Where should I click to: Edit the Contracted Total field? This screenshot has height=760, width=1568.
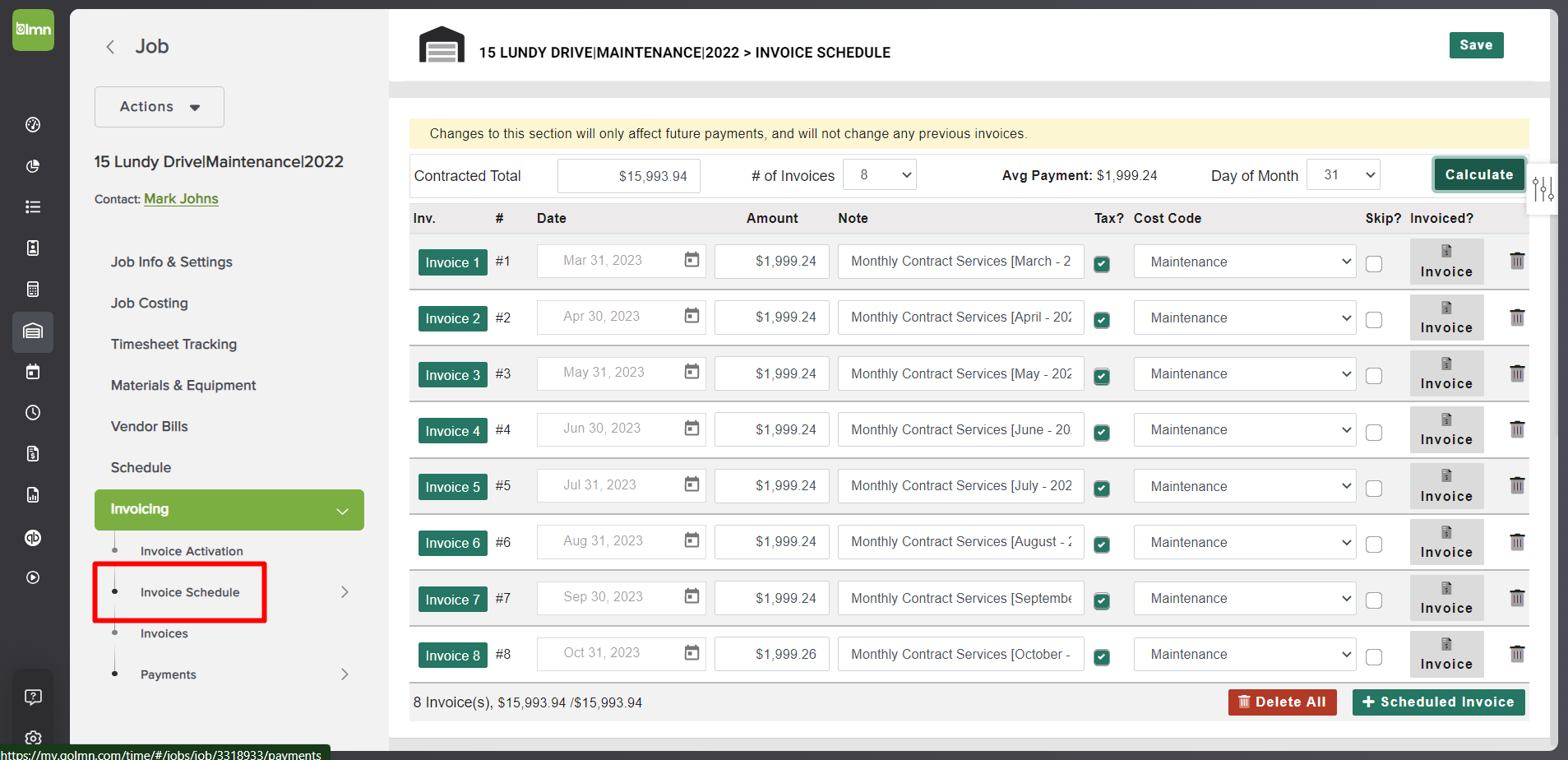(x=629, y=176)
